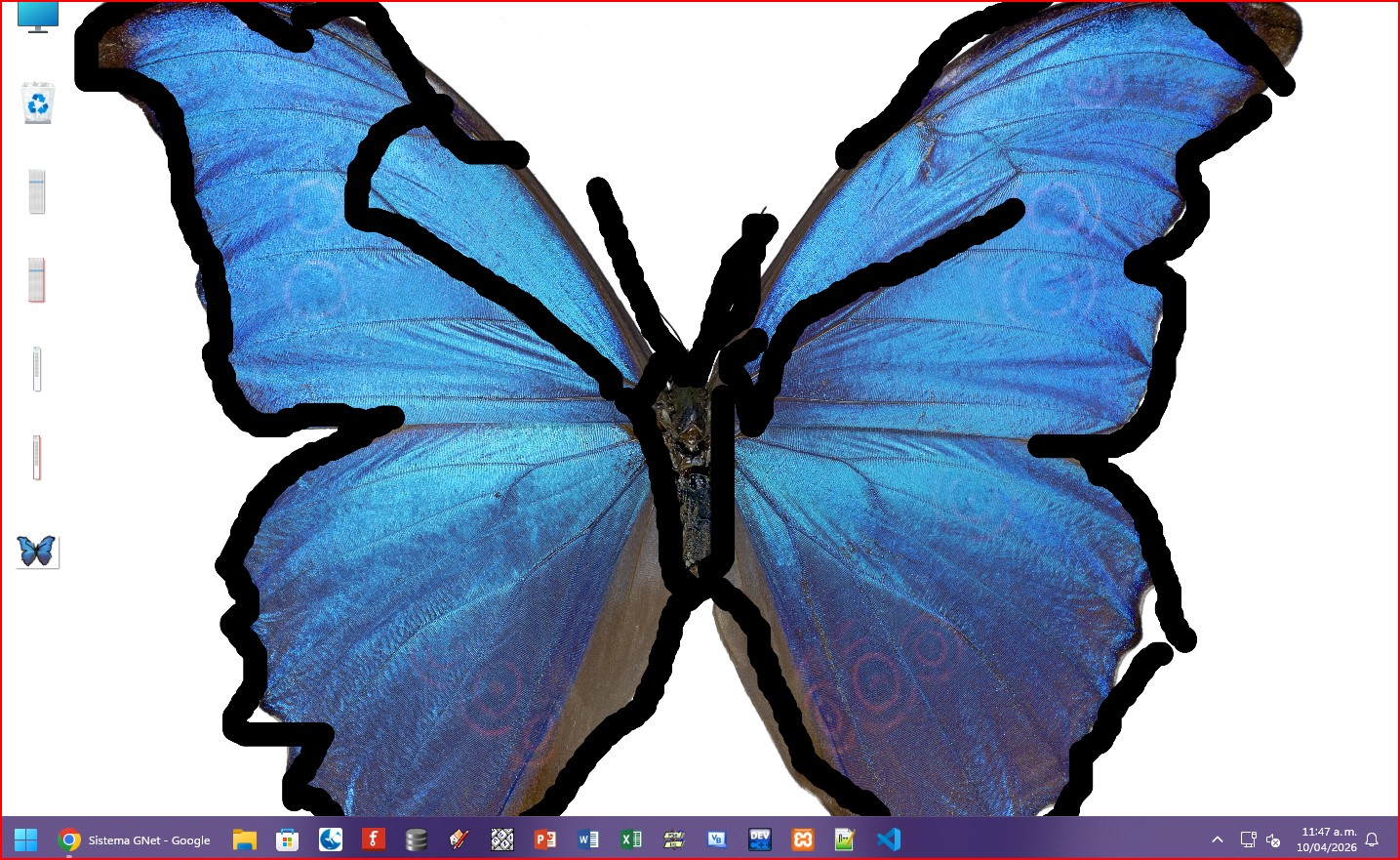The height and width of the screenshot is (860, 1400).
Task: Launch Word from the taskbar
Action: click(588, 840)
